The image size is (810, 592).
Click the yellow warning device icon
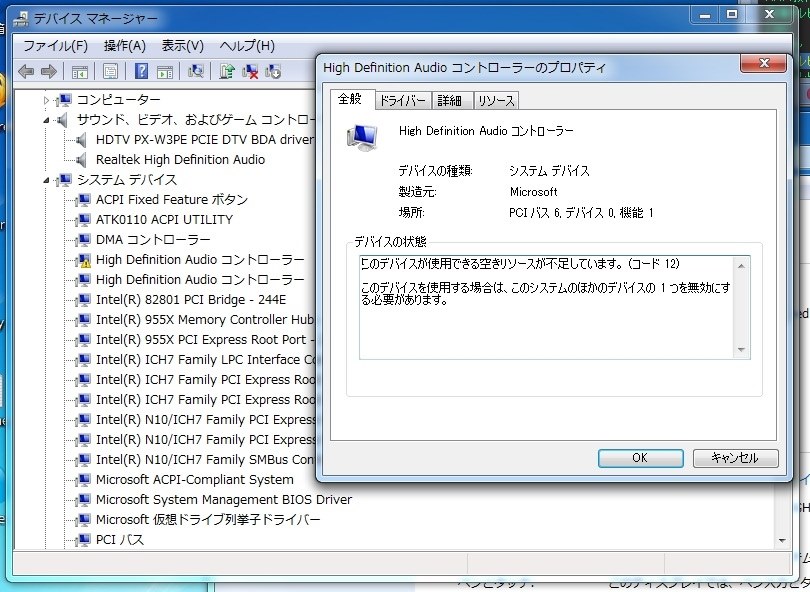[83, 260]
